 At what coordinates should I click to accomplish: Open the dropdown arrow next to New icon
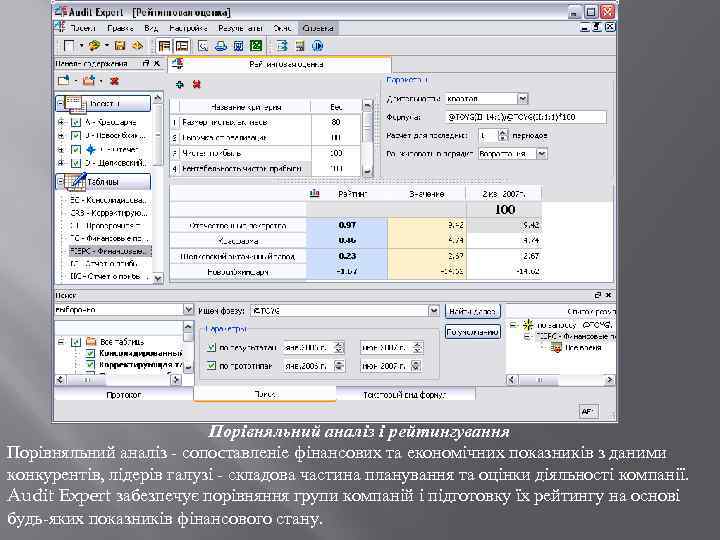(x=81, y=45)
